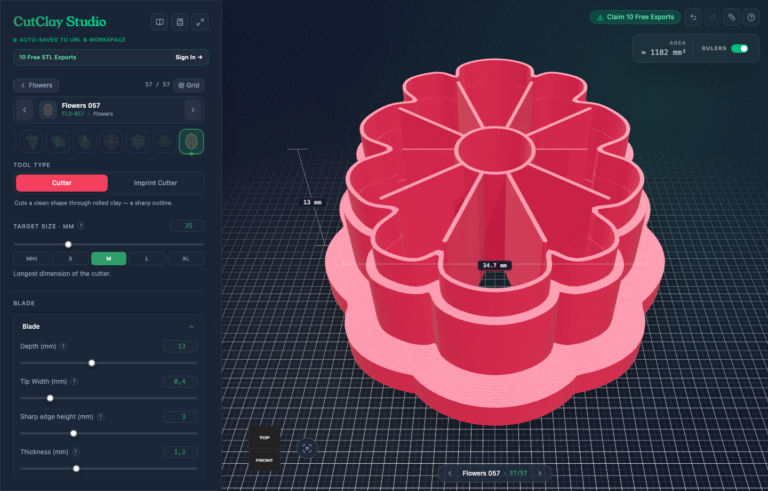Click the 34.7 mm width ruler label
Image resolution: width=768 pixels, height=491 pixels.
(x=495, y=266)
